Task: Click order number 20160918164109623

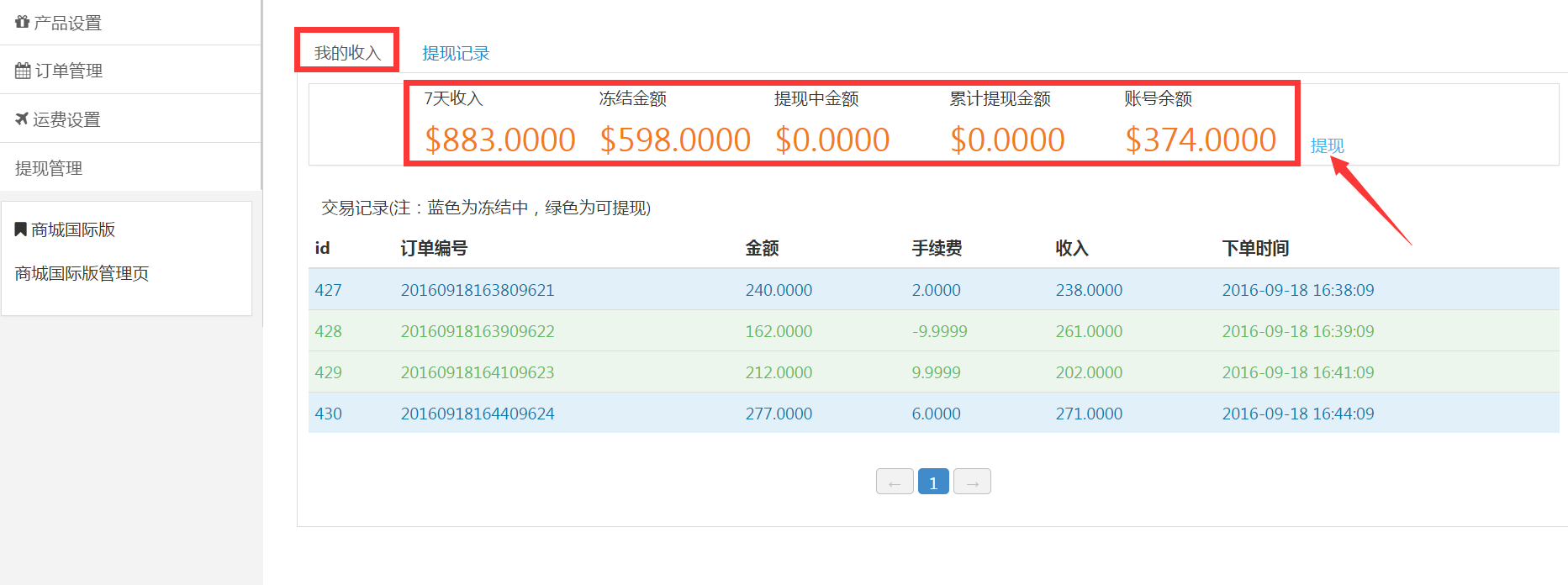Action: coord(478,372)
